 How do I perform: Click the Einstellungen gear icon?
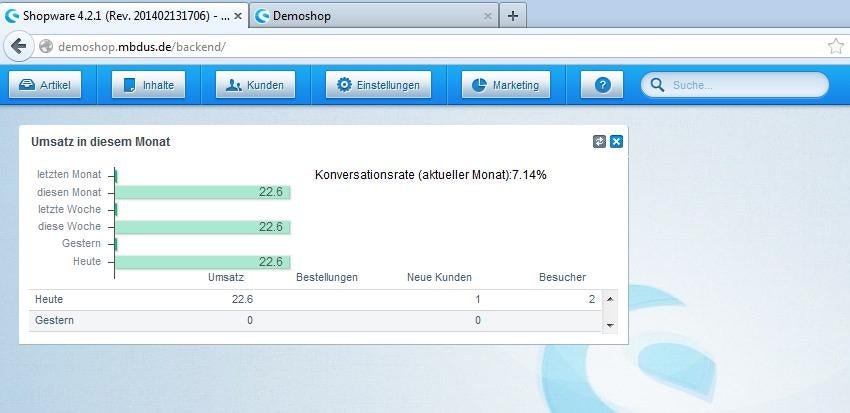click(344, 85)
